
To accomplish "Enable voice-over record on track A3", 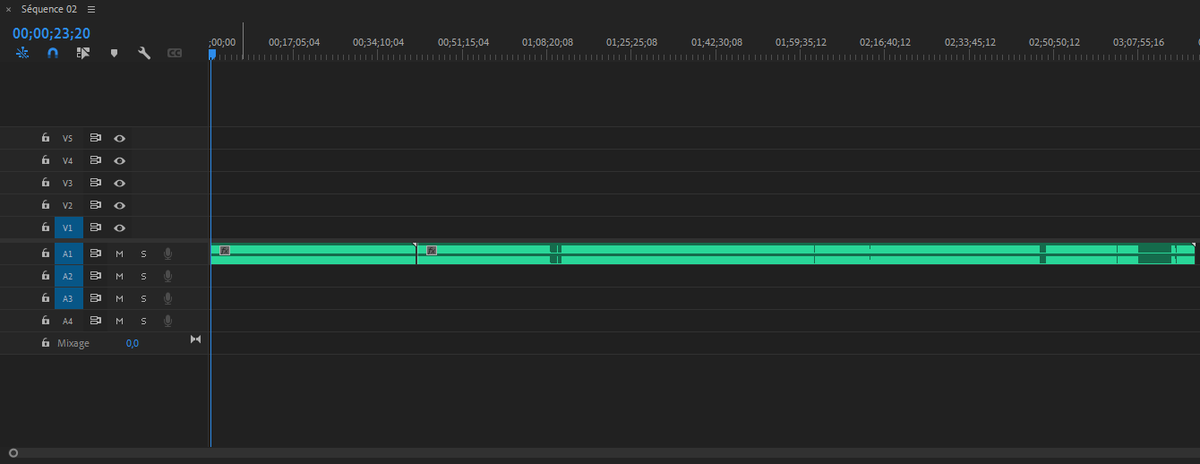I will coord(168,298).
